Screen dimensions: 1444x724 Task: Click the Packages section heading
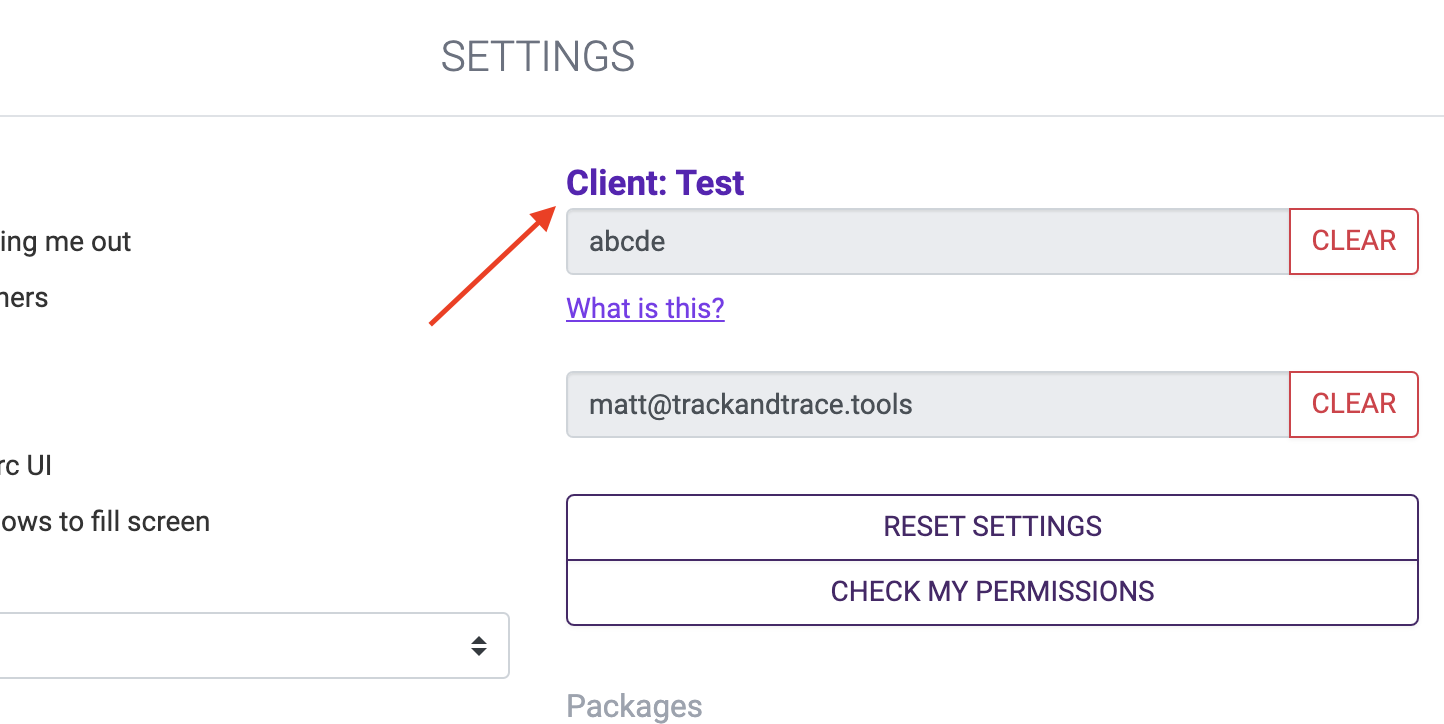[x=634, y=706]
